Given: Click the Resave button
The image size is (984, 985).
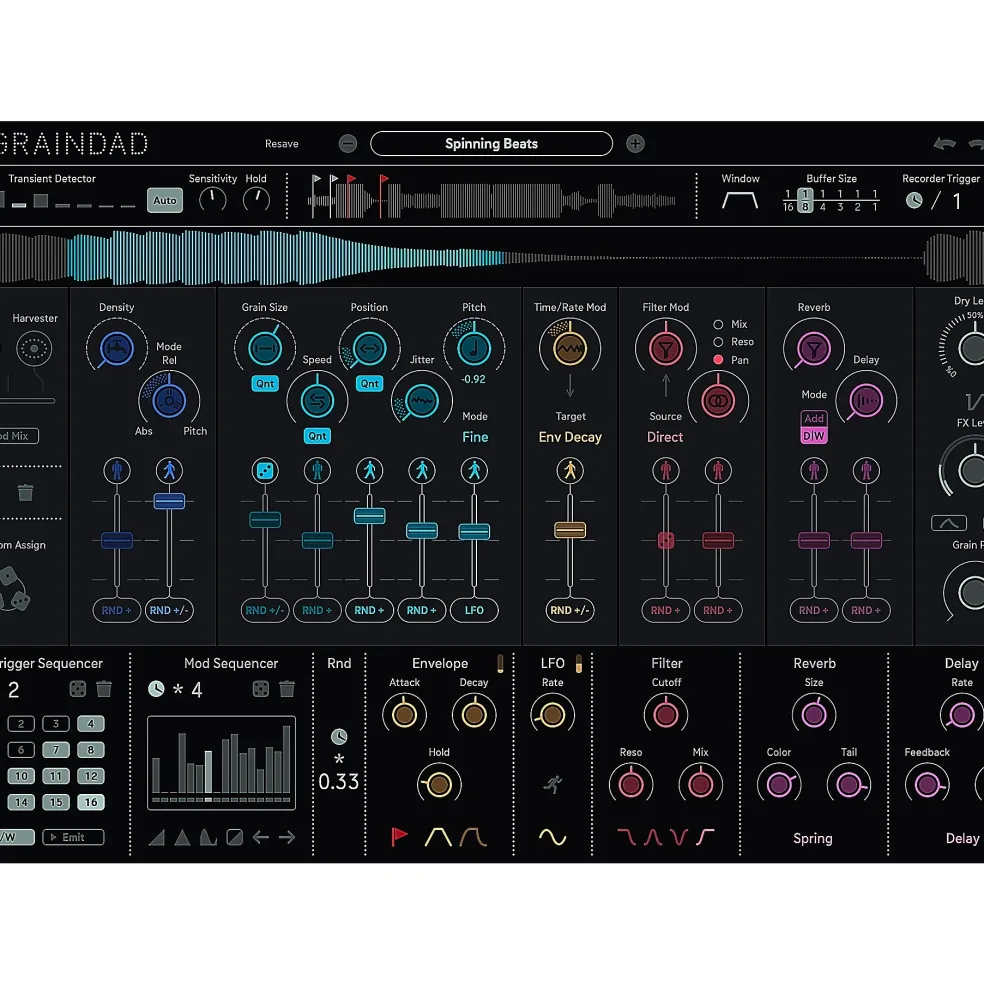Looking at the screenshot, I should coord(282,144).
